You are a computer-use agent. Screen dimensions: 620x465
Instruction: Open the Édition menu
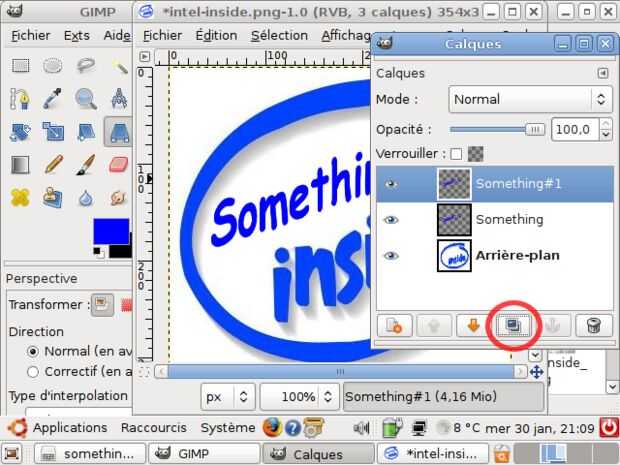[x=216, y=36]
